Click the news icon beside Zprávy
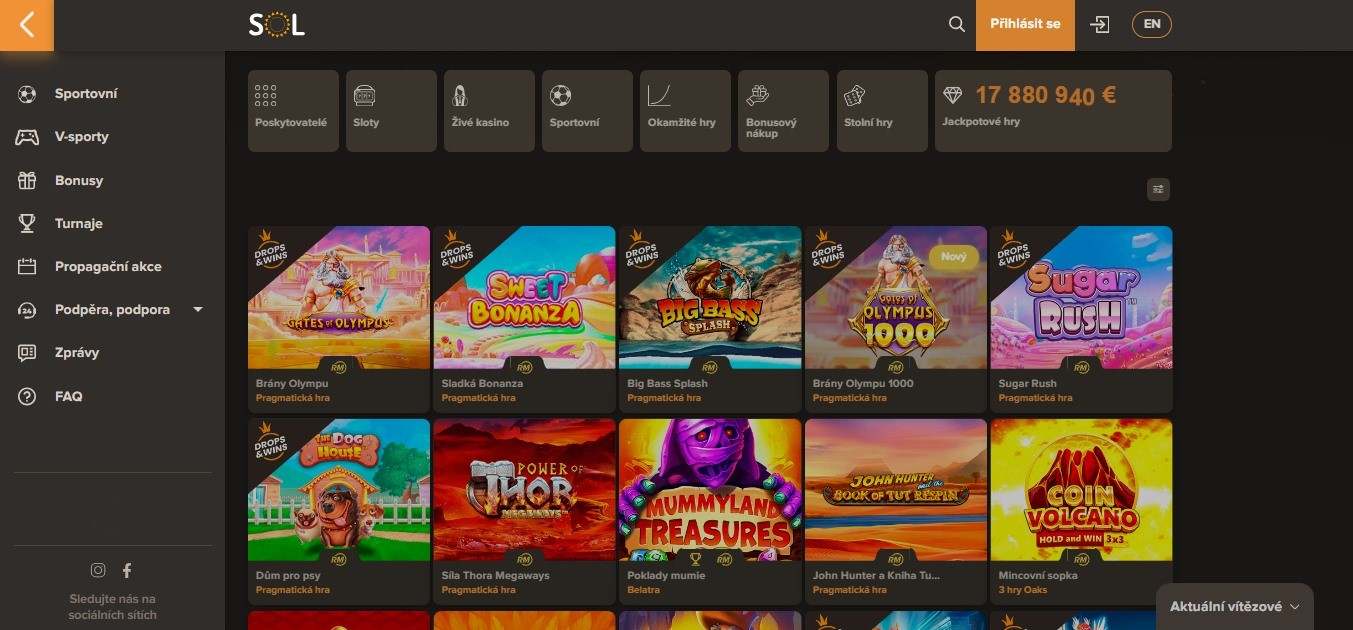Viewport: 1353px width, 630px height. [27, 353]
